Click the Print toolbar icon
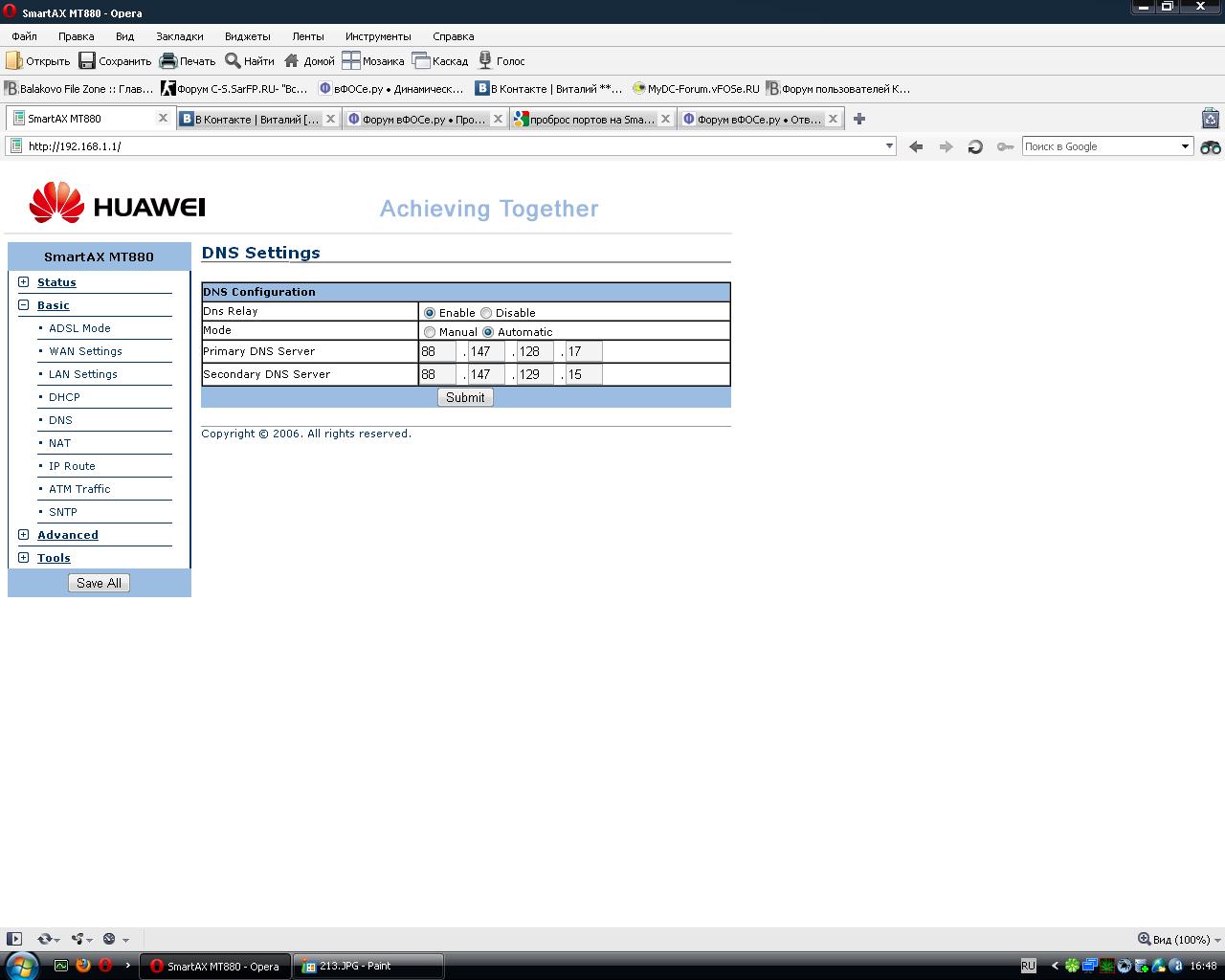Image resolution: width=1225 pixels, height=980 pixels. click(x=168, y=61)
